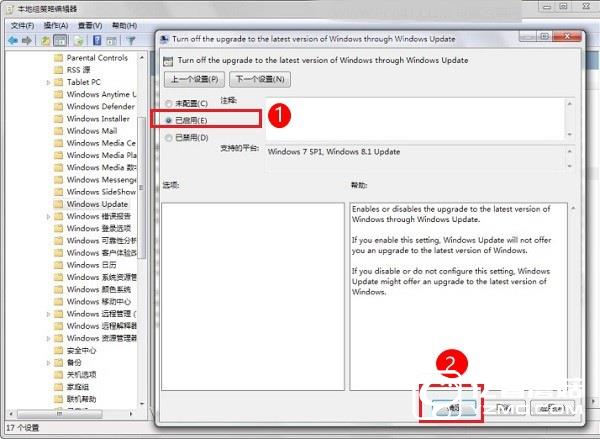This screenshot has height=439, width=600.
Task: Select the Windows 可靠性分析 tree item
Action: [101, 241]
